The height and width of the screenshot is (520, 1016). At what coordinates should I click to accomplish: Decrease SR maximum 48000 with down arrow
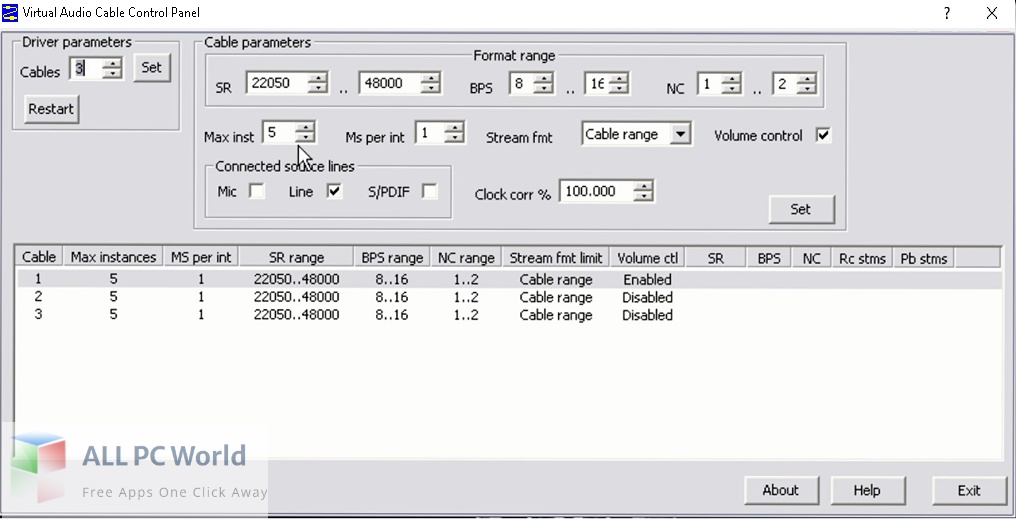tap(430, 88)
